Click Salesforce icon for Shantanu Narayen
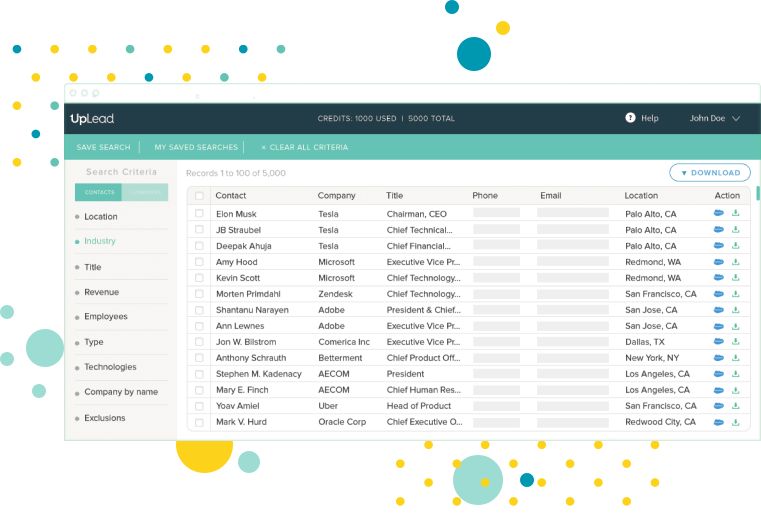761x516 pixels. (719, 310)
